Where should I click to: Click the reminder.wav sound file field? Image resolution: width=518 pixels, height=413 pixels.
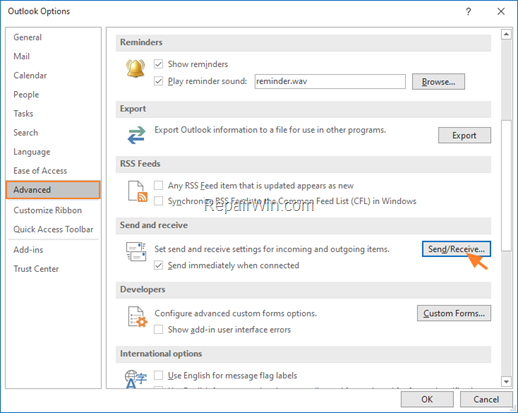[x=330, y=81]
